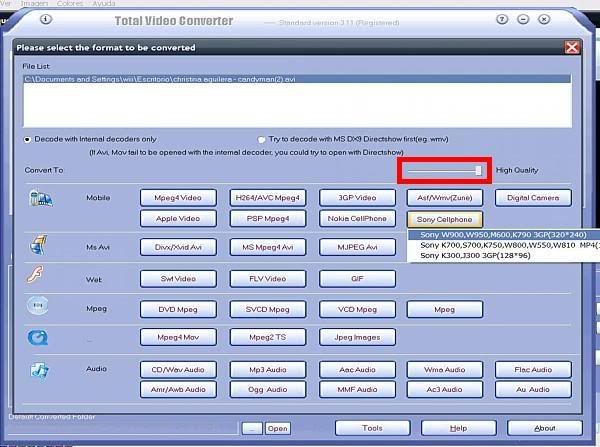
Task: Click the Mpeg disc category icon
Action: [38, 305]
